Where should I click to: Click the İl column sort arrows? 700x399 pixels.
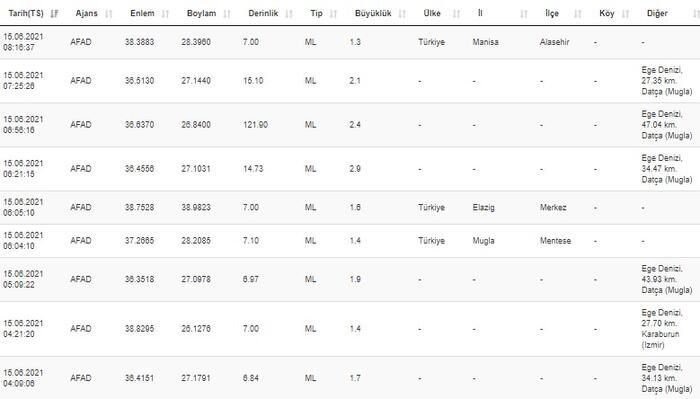click(x=524, y=14)
